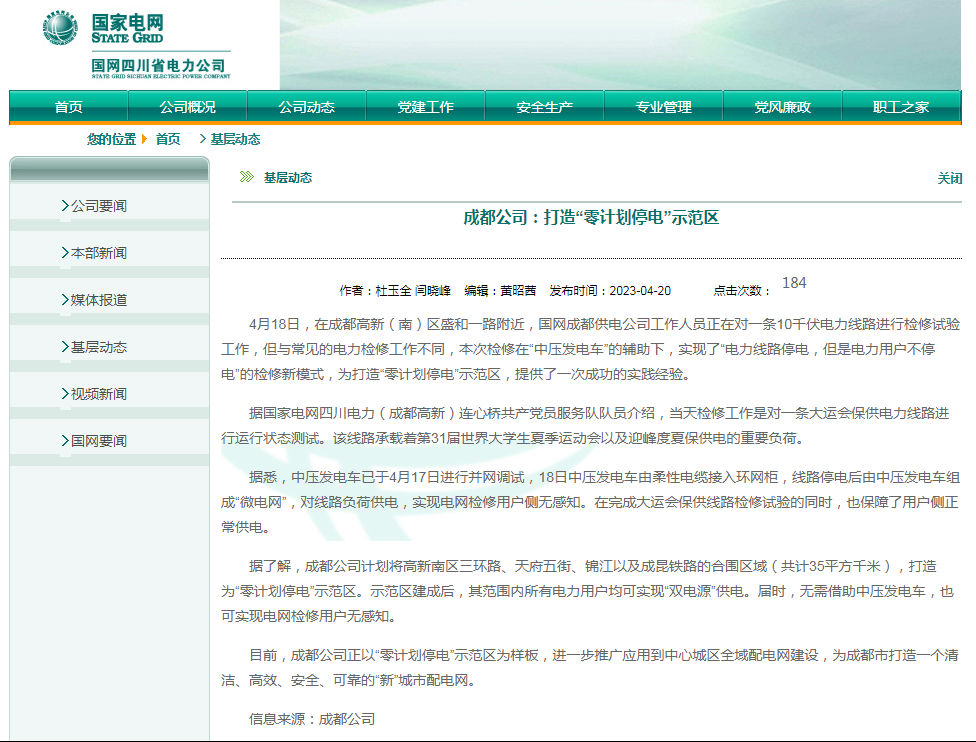Click the editor name 黄昭茜

pos(518,291)
